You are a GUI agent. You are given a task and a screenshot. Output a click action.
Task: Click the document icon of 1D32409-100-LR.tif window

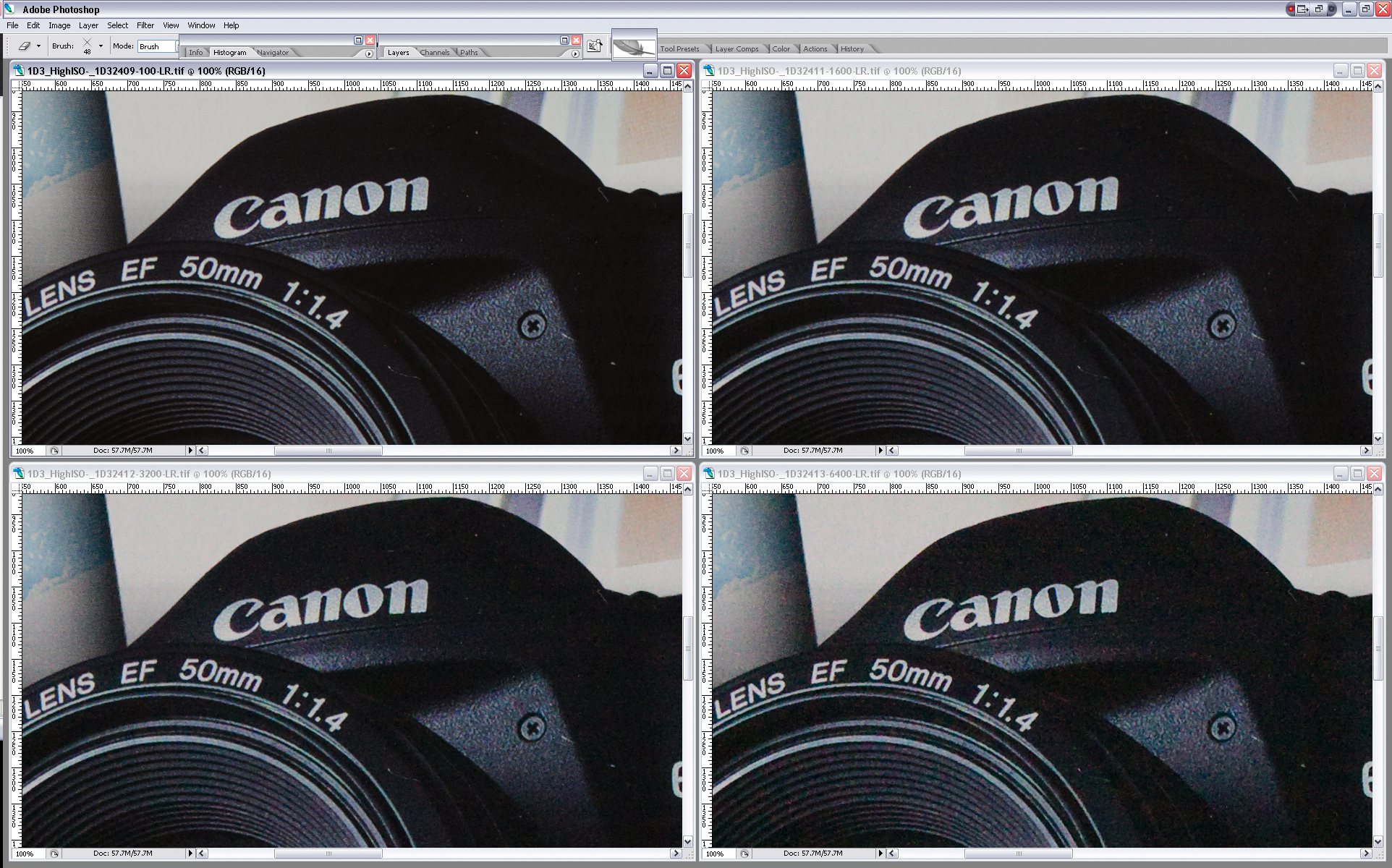pyautogui.click(x=19, y=71)
